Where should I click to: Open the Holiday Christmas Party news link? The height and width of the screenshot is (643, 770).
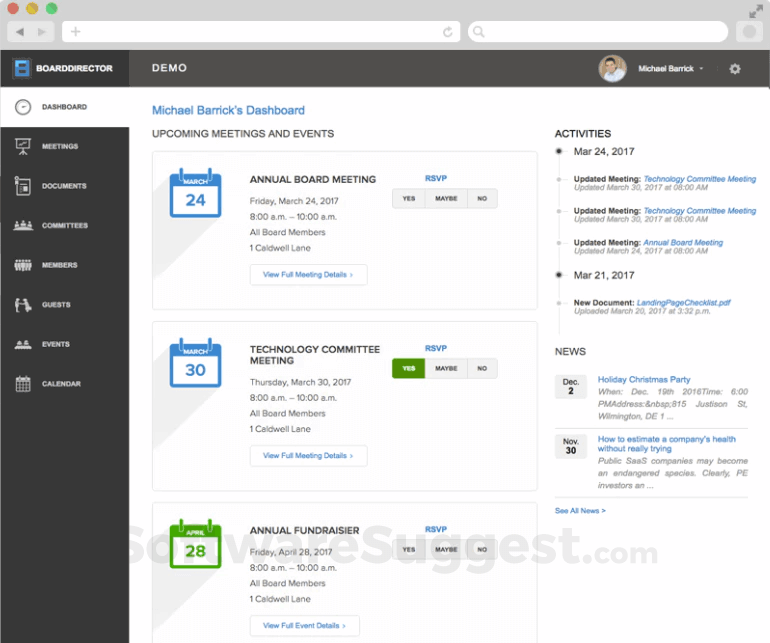click(644, 380)
